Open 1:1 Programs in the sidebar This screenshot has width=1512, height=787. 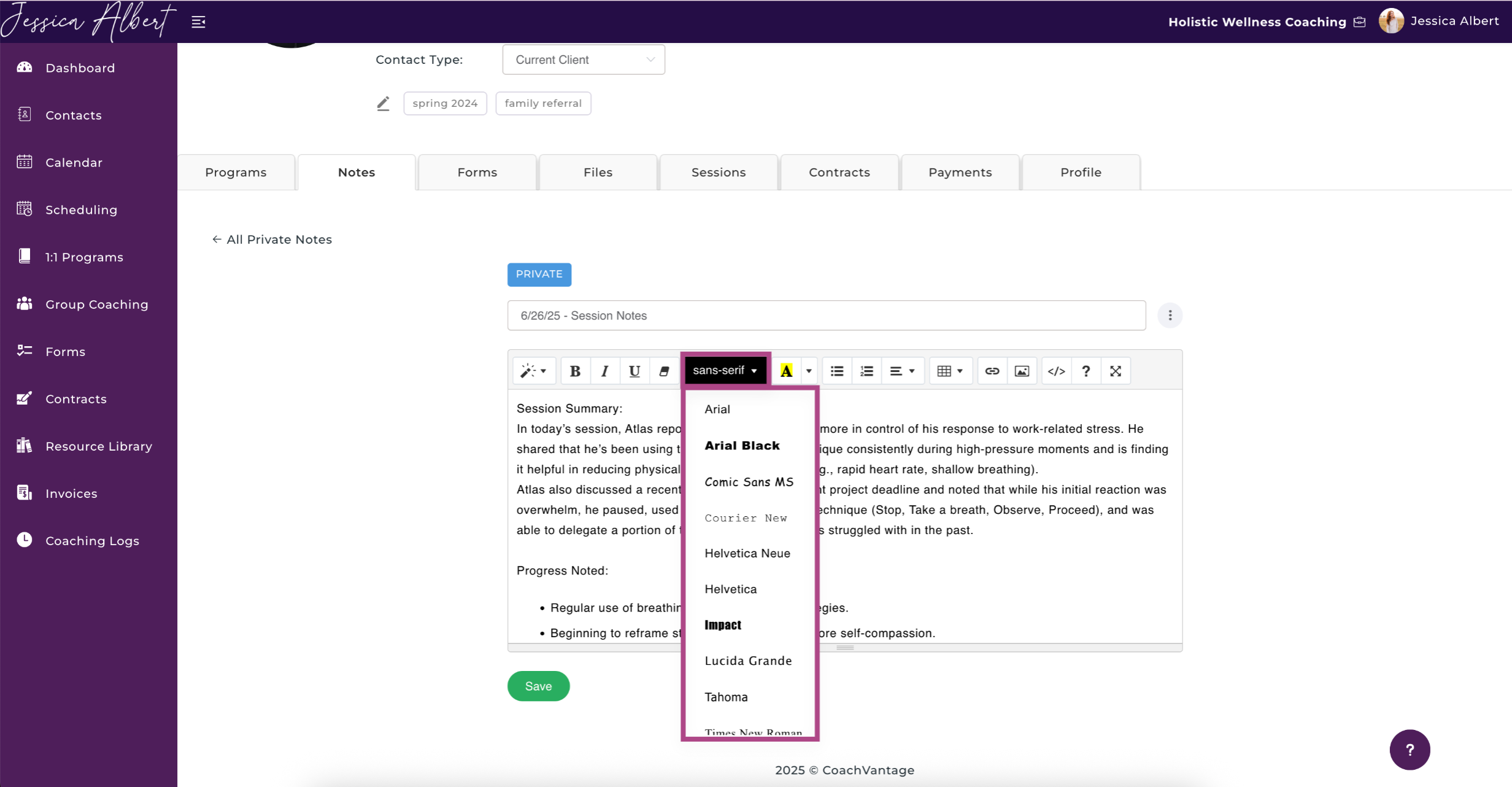tap(84, 257)
